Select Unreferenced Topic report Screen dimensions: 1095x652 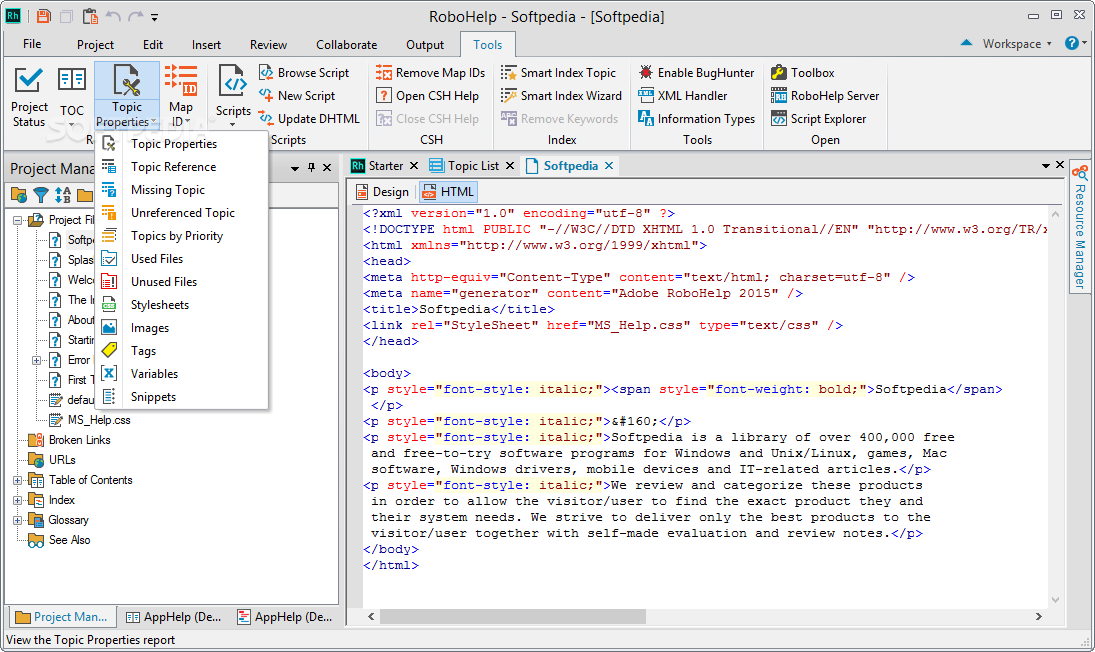coord(182,213)
